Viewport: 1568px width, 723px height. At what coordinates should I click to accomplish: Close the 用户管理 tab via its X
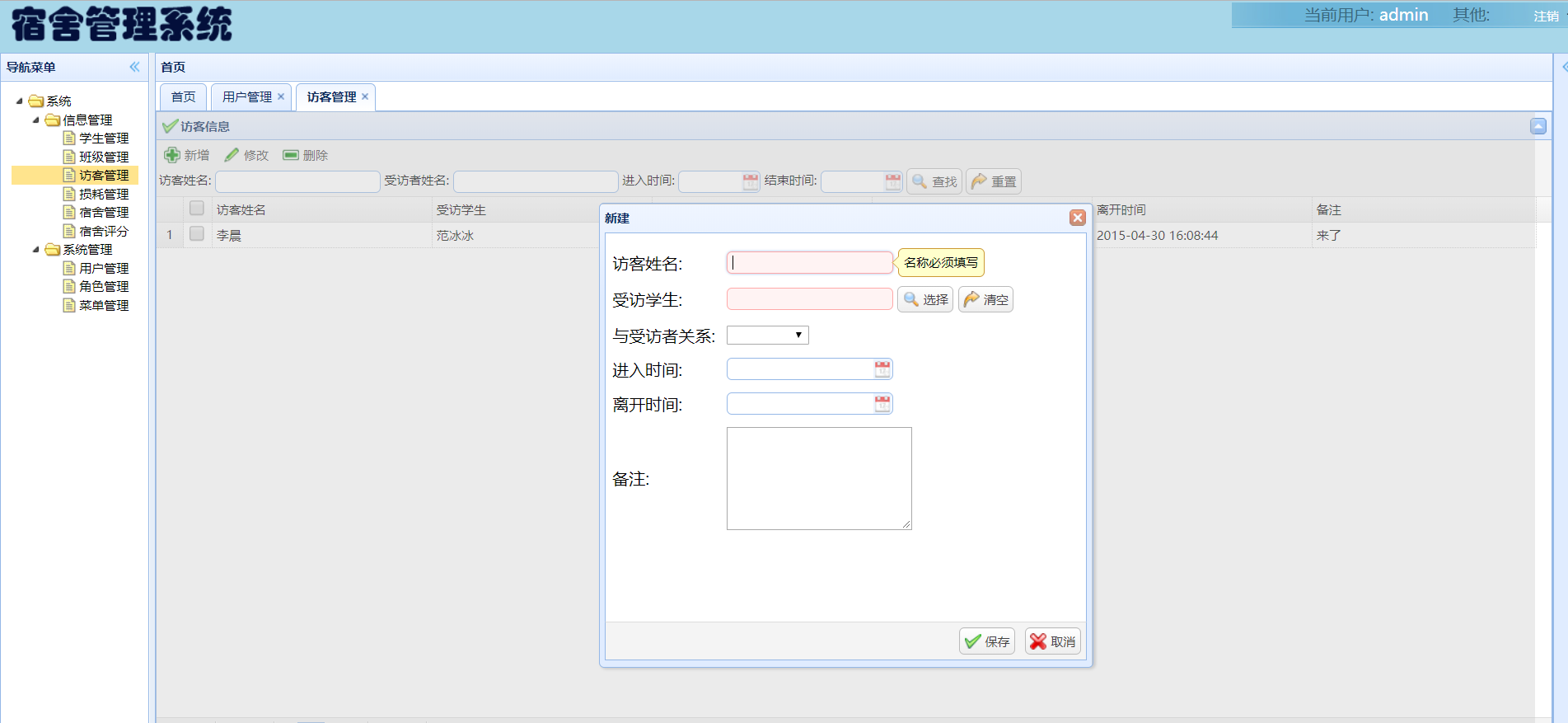(x=281, y=96)
